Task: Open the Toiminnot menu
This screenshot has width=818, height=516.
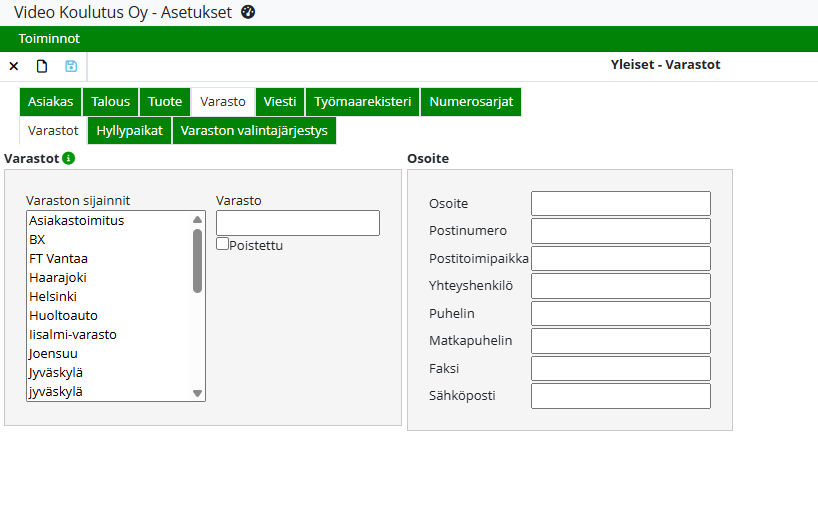Action: point(49,39)
